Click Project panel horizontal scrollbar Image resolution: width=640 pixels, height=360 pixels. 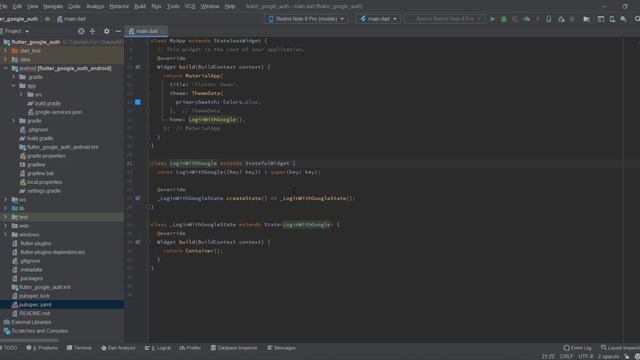pyautogui.click(x=29, y=340)
